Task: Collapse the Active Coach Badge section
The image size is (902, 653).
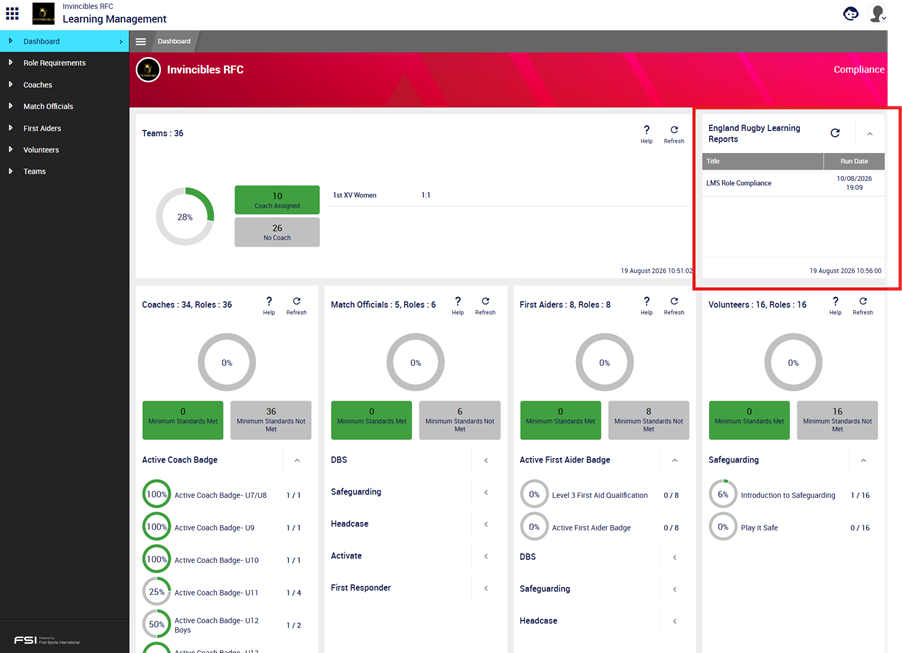Action: tap(297, 460)
